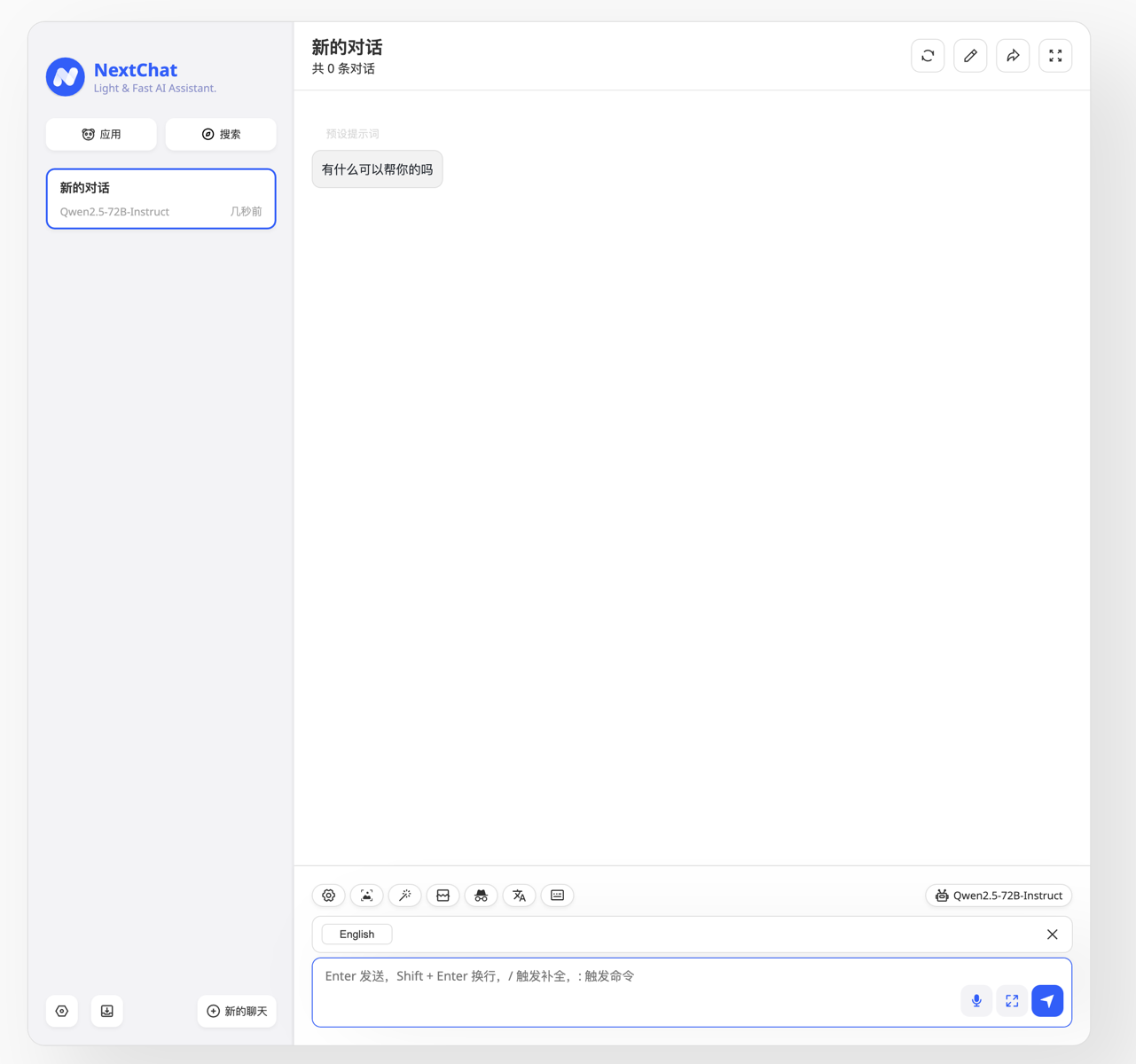Viewport: 1136px width, 1064px height.
Task: Click the magic wand prompt icon
Action: coord(405,896)
